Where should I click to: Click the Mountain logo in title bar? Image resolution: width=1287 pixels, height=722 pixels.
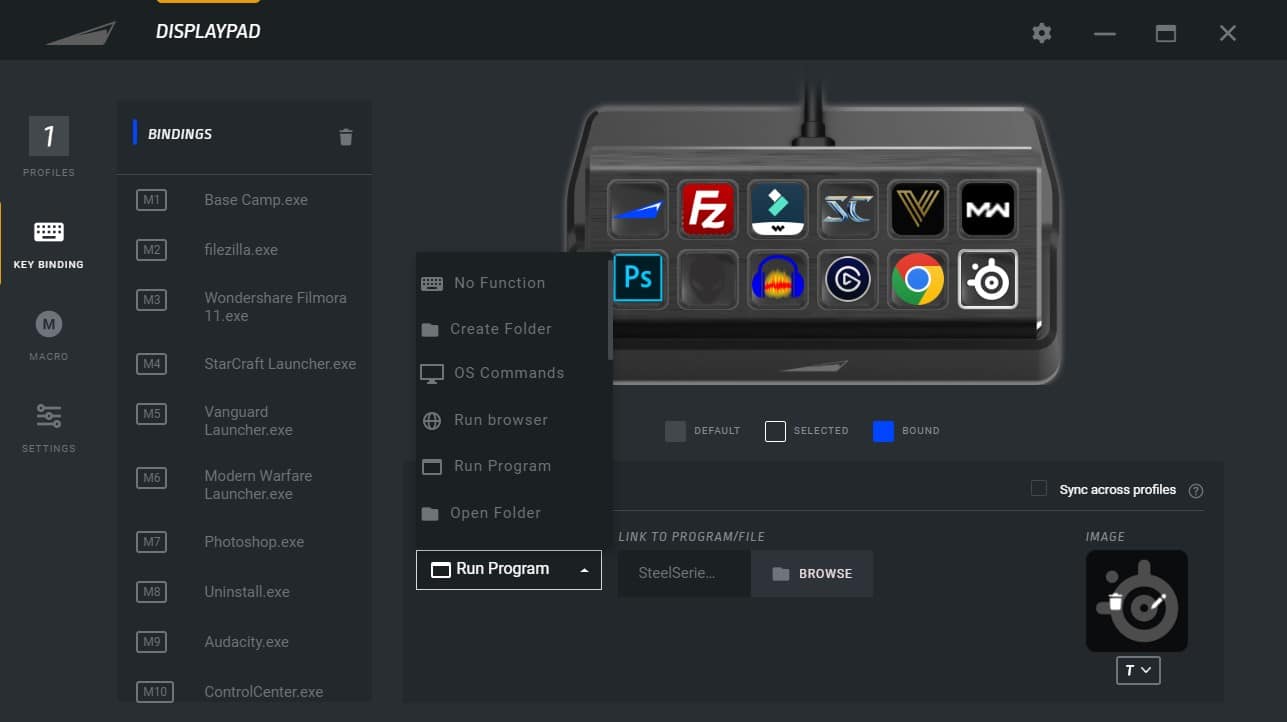(x=80, y=33)
